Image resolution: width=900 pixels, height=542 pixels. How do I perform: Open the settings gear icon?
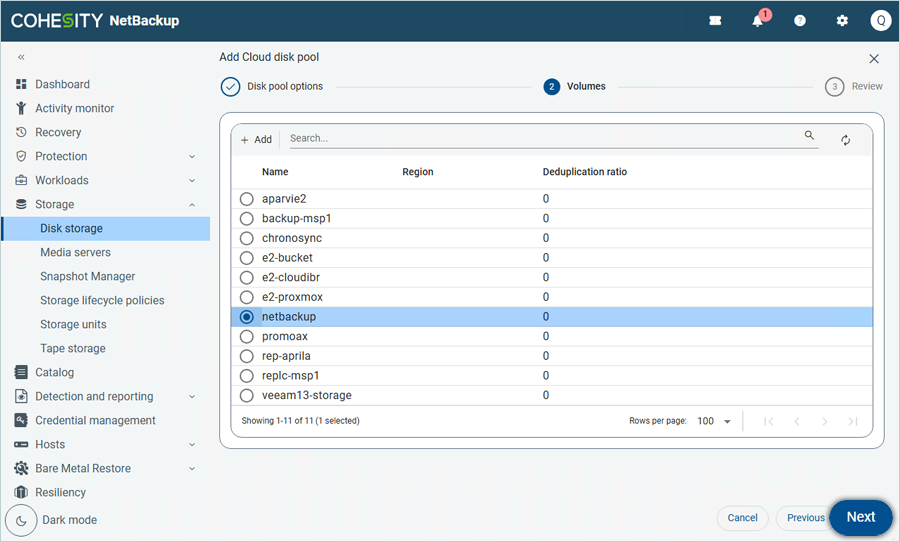842,21
